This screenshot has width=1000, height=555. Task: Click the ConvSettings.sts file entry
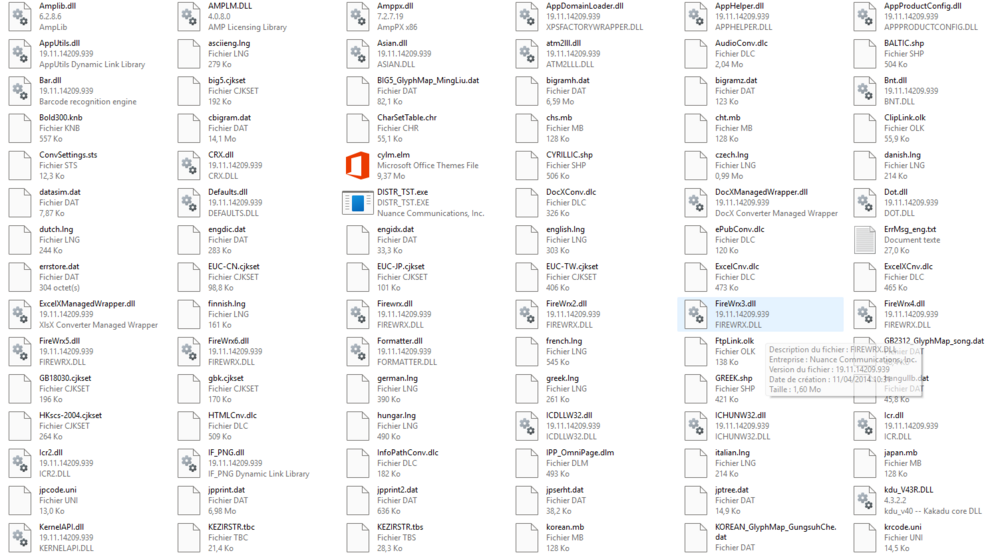tap(68, 155)
